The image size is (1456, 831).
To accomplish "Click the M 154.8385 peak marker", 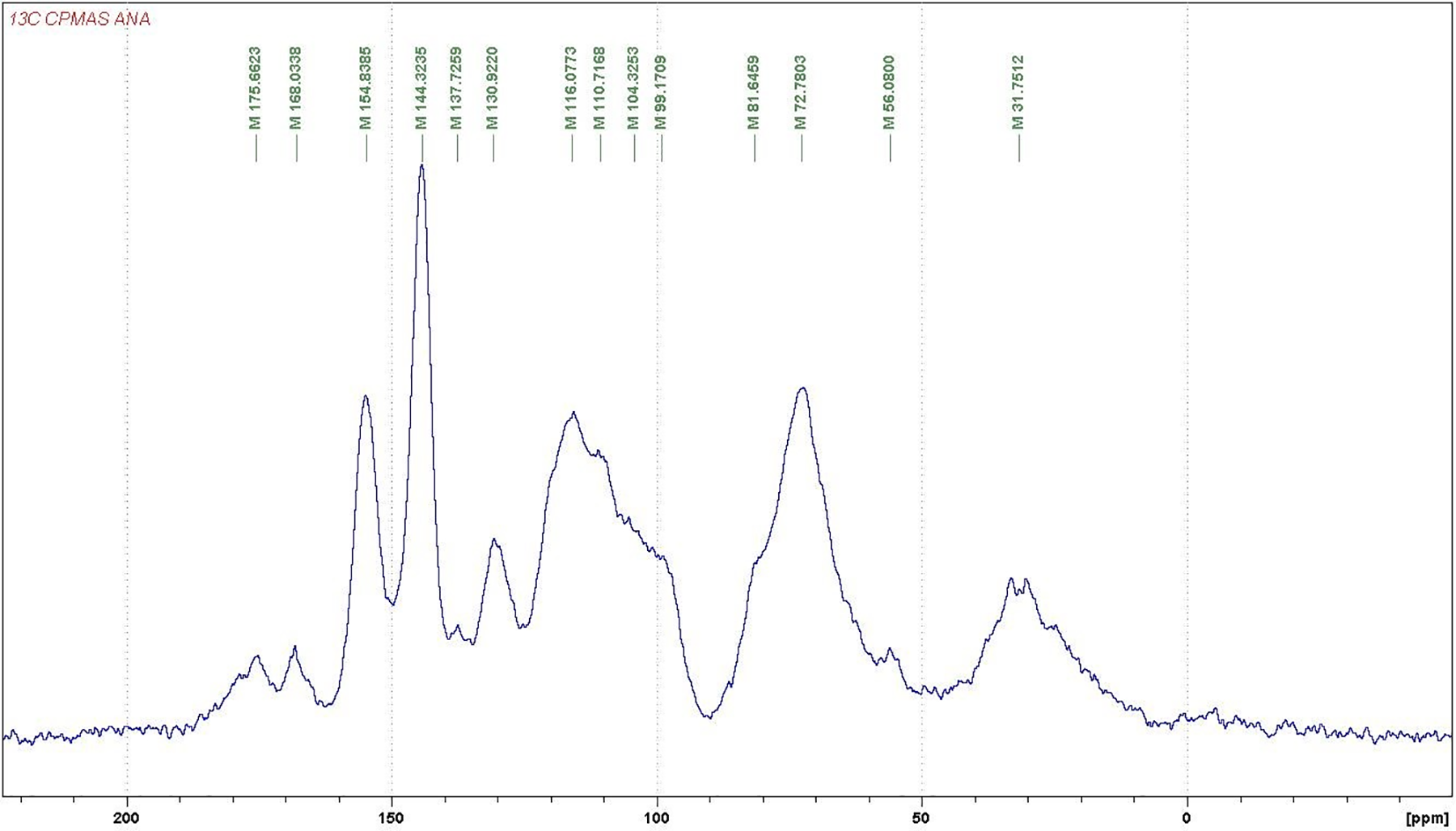I will 366,88.
